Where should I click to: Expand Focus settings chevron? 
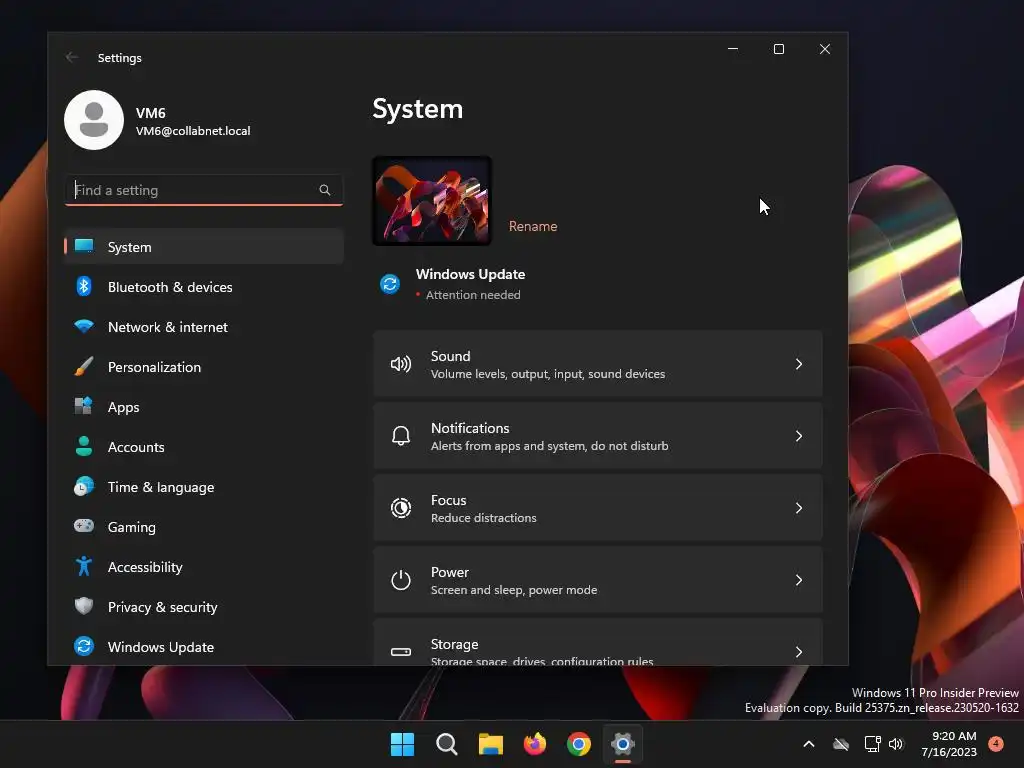(799, 507)
